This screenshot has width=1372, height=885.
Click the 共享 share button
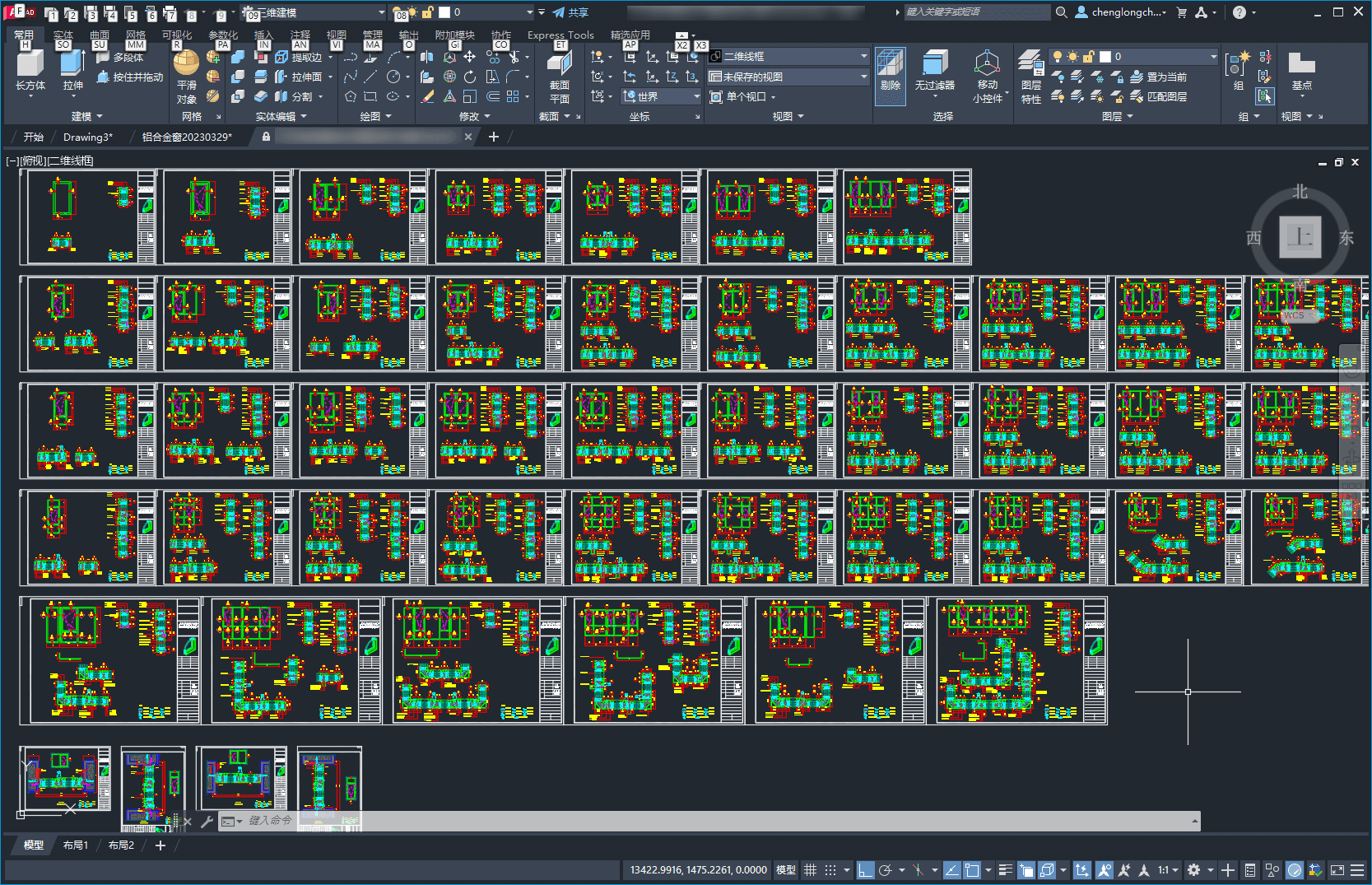[x=570, y=12]
